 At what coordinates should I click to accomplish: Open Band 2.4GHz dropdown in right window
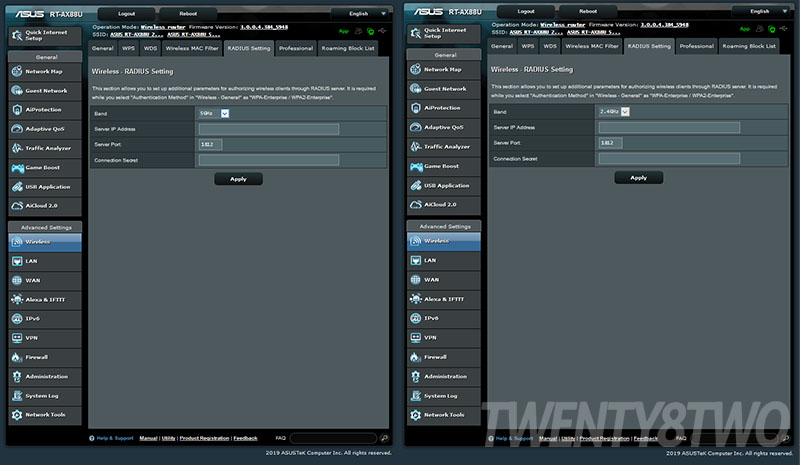[x=614, y=111]
